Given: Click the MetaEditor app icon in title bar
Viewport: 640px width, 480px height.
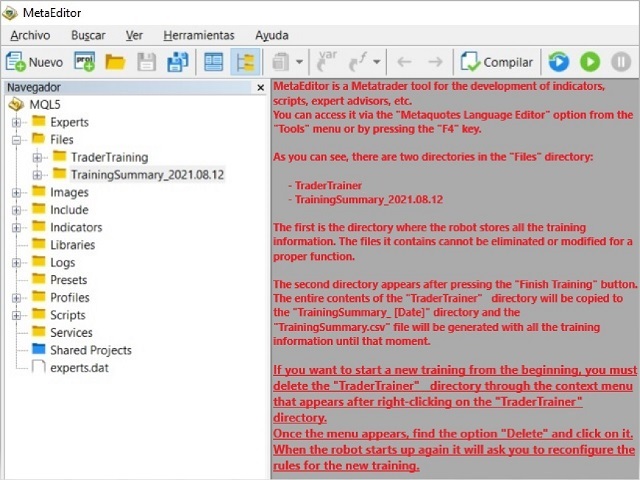Looking at the screenshot, I should point(10,13).
